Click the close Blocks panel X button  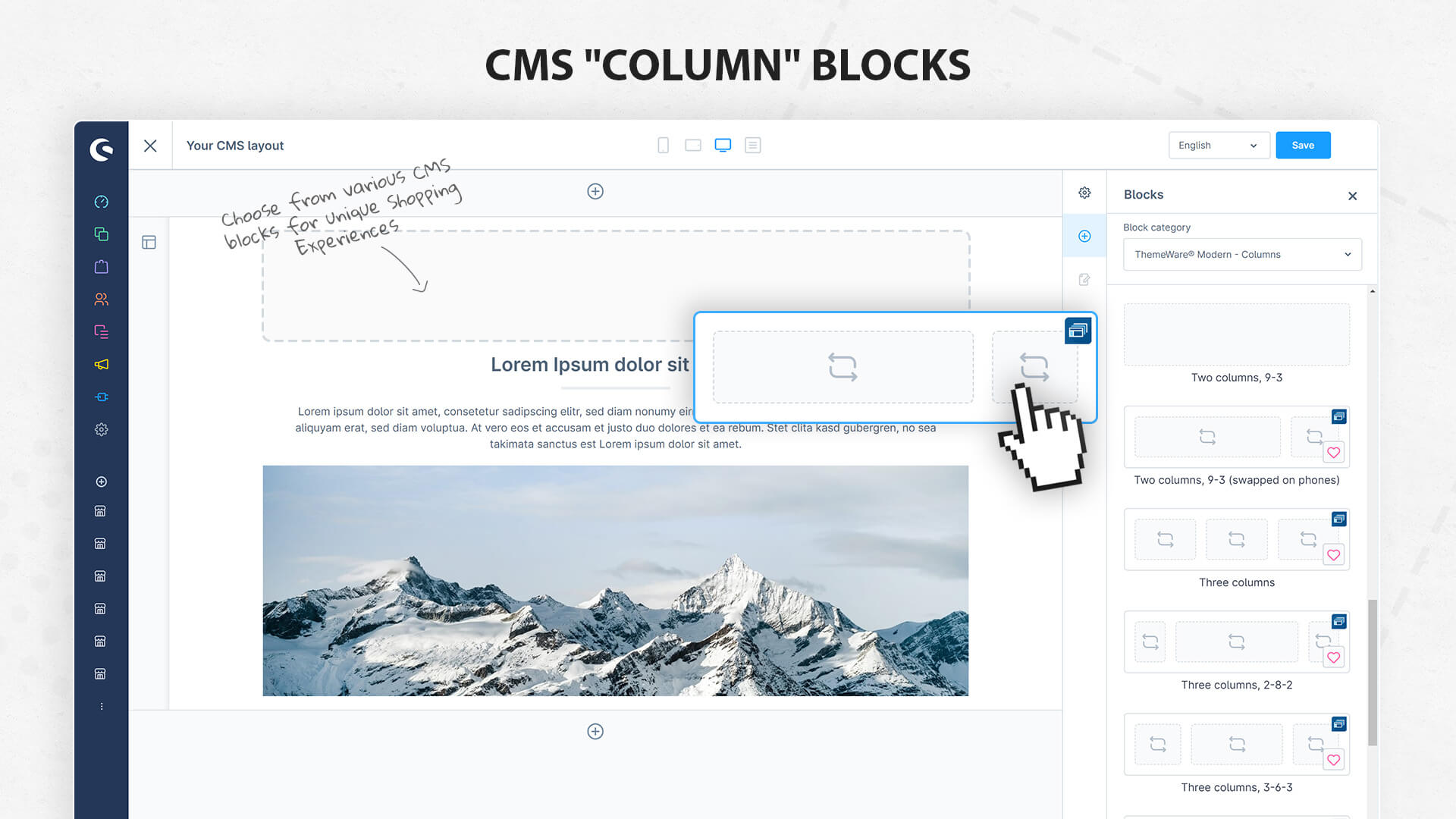1352,195
